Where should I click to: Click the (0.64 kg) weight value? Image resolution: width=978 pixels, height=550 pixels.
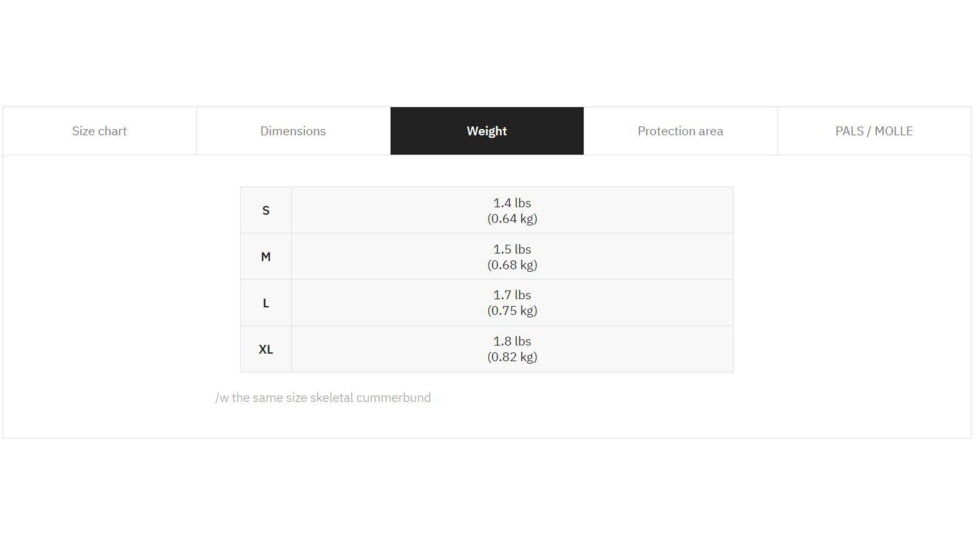click(x=512, y=219)
